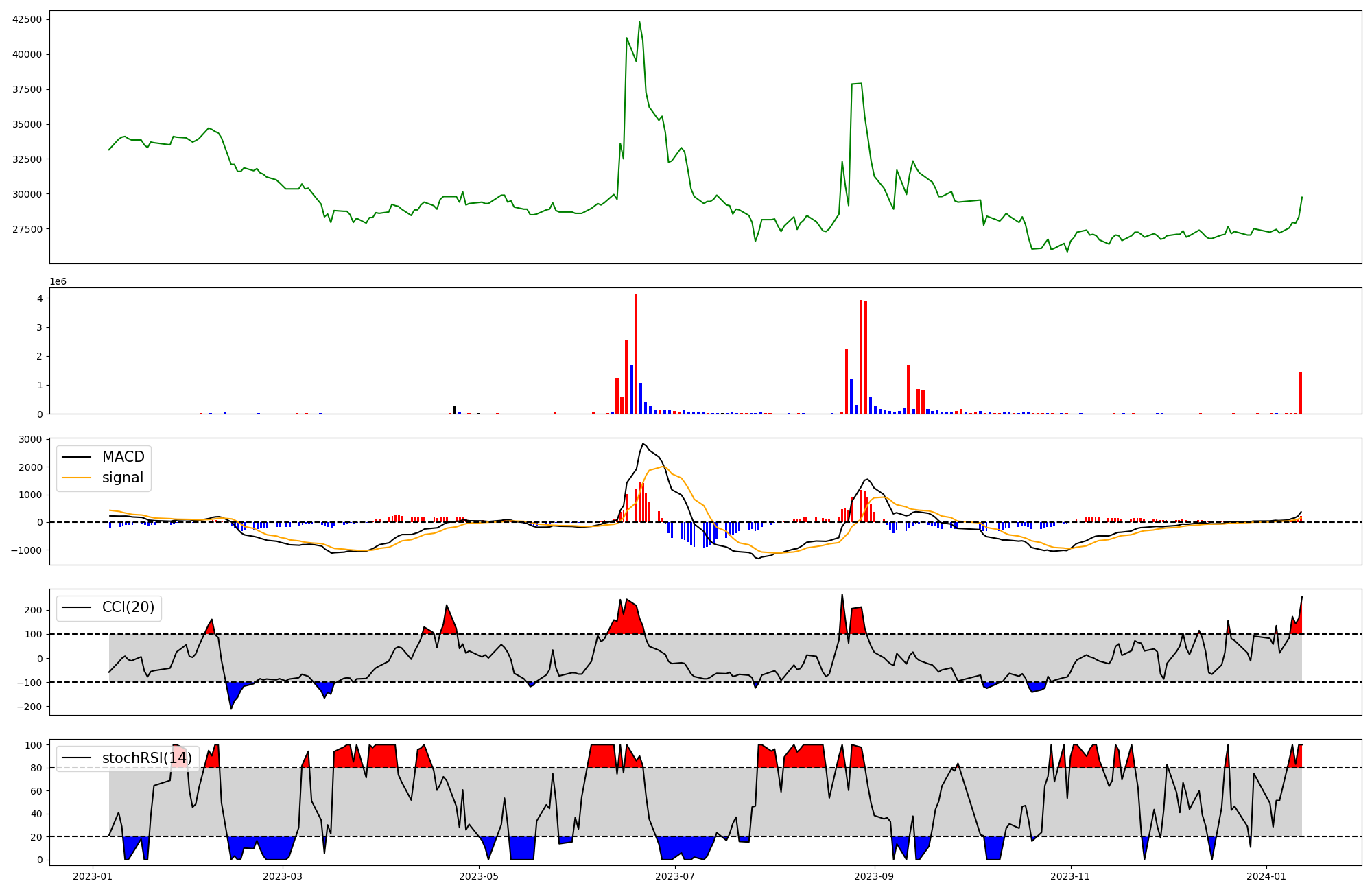Click the stochRSI(14) legend entry
1372x892 pixels.
tap(147, 758)
